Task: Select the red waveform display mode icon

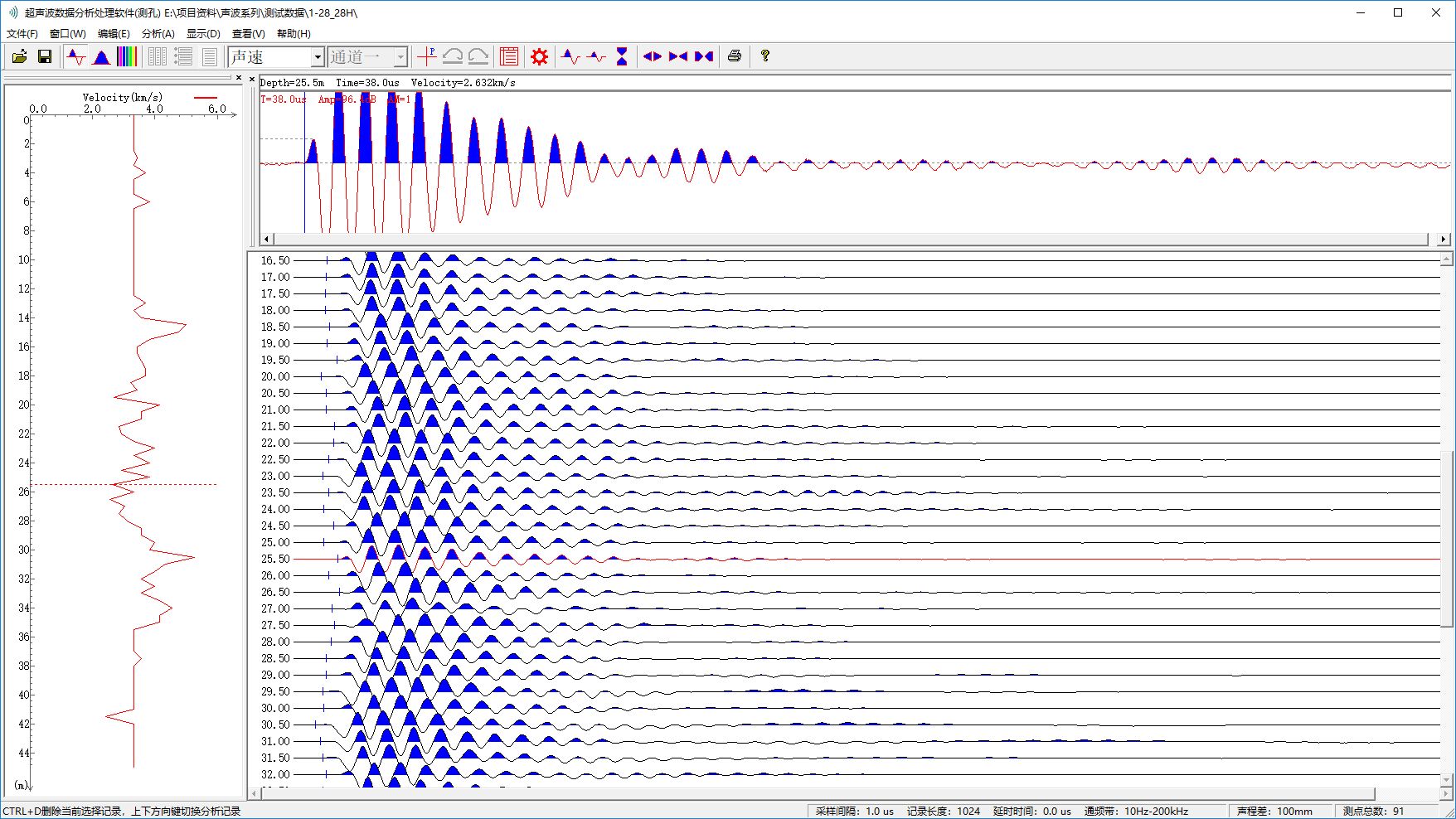Action: point(76,56)
